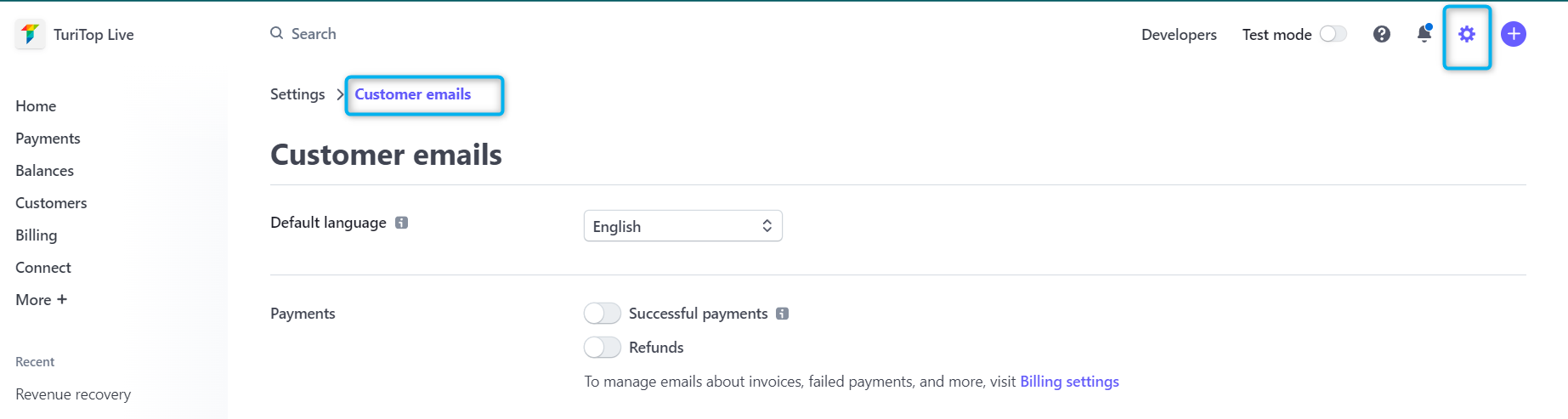Click the info icon beside Successful payments
Screen dimensions: 1568x419
pos(783,314)
